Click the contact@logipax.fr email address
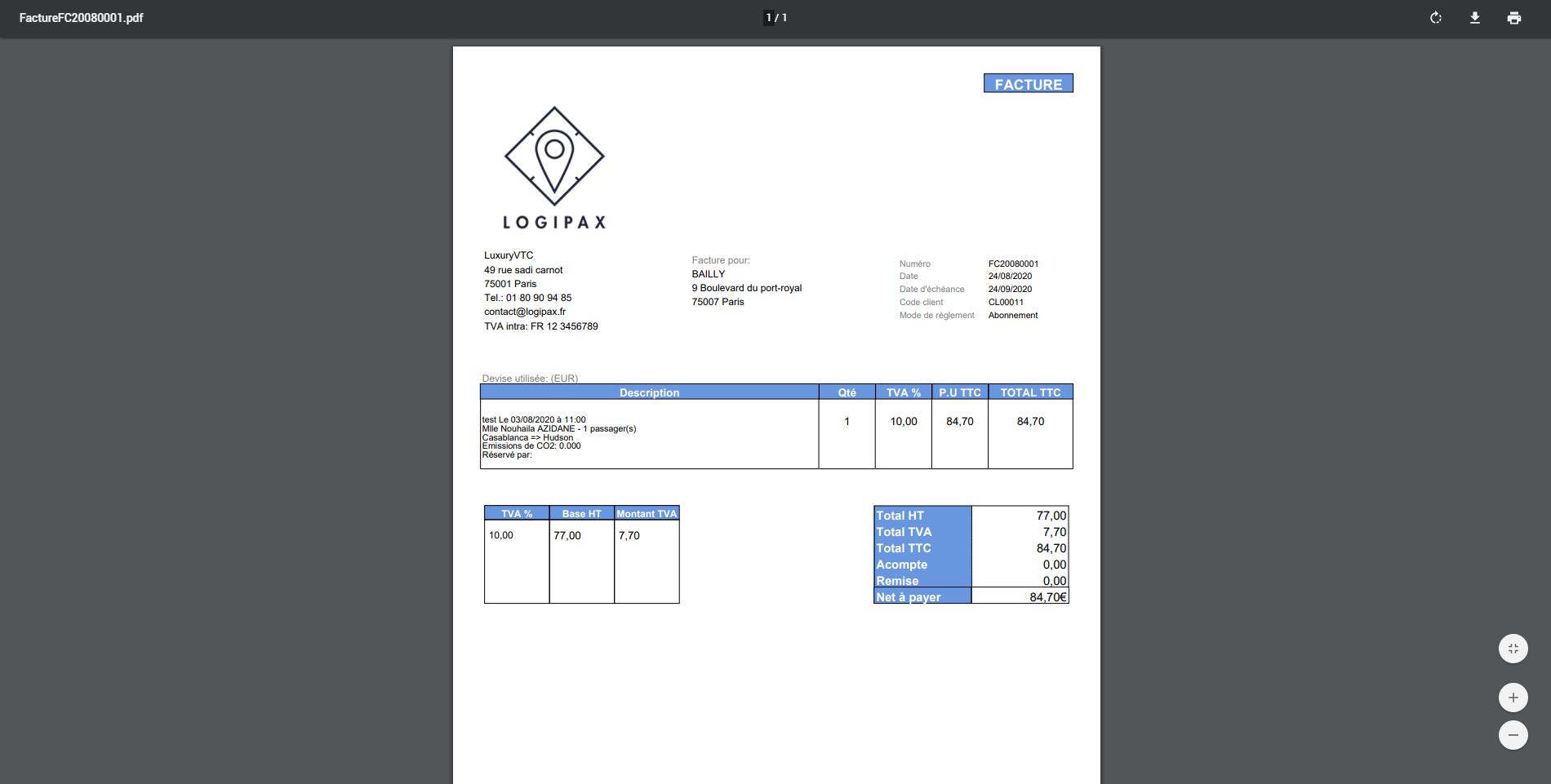This screenshot has width=1551, height=784. click(x=525, y=312)
